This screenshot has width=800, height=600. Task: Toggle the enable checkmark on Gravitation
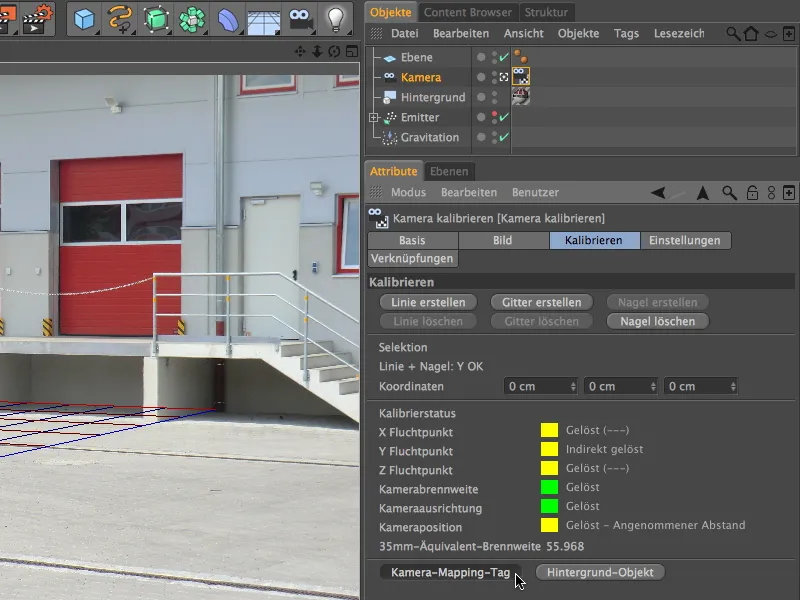point(503,135)
